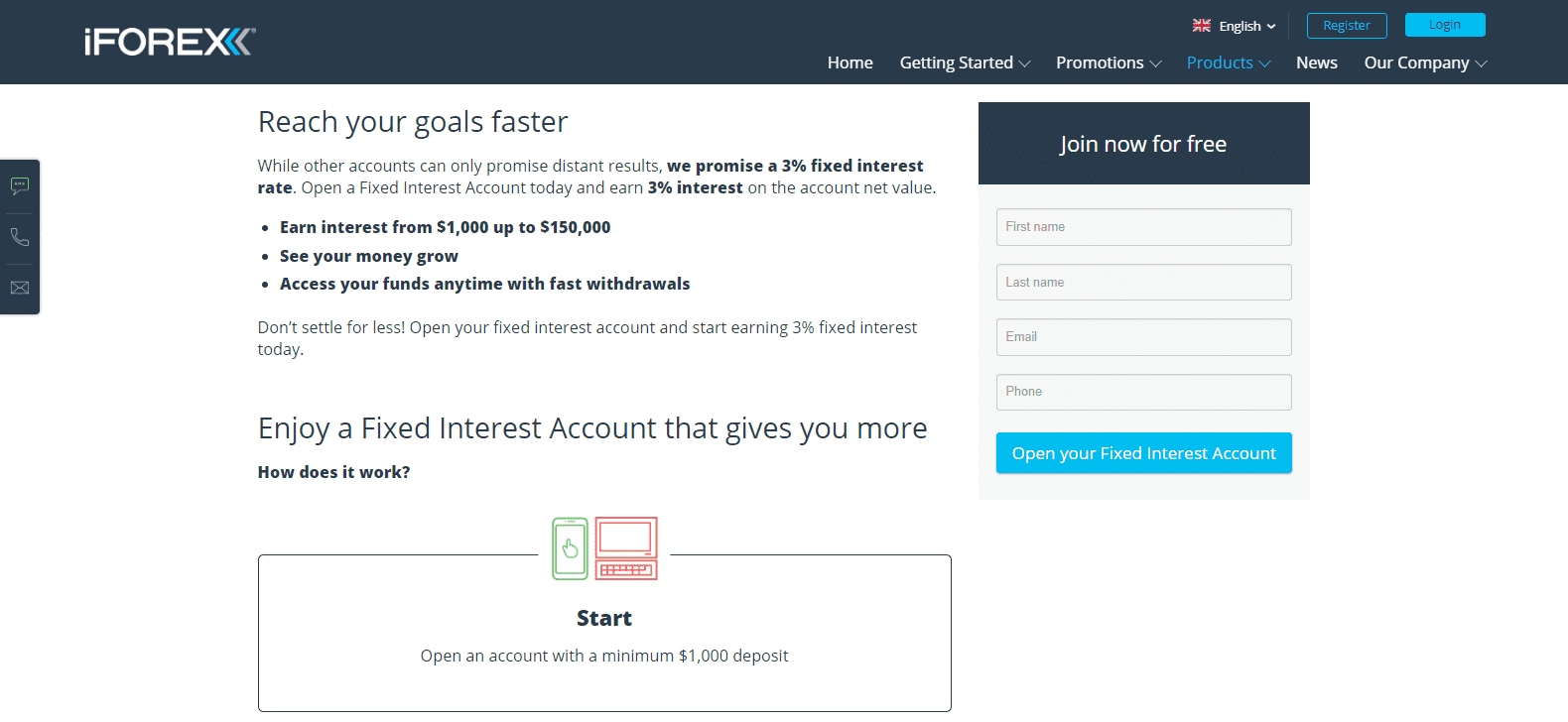Focus the First name field

click(1143, 227)
